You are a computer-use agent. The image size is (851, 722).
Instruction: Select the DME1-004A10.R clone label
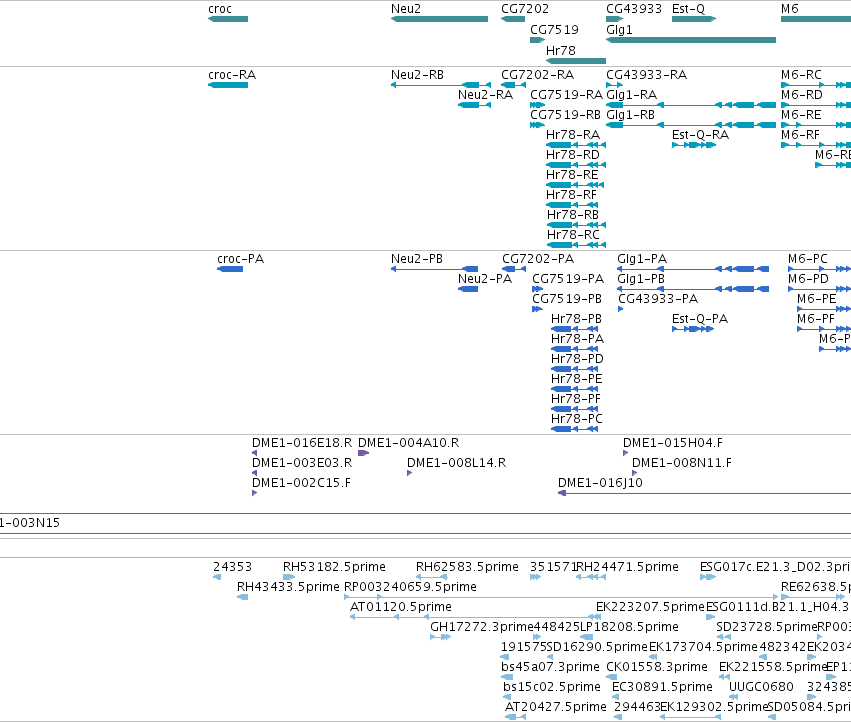tap(408, 442)
